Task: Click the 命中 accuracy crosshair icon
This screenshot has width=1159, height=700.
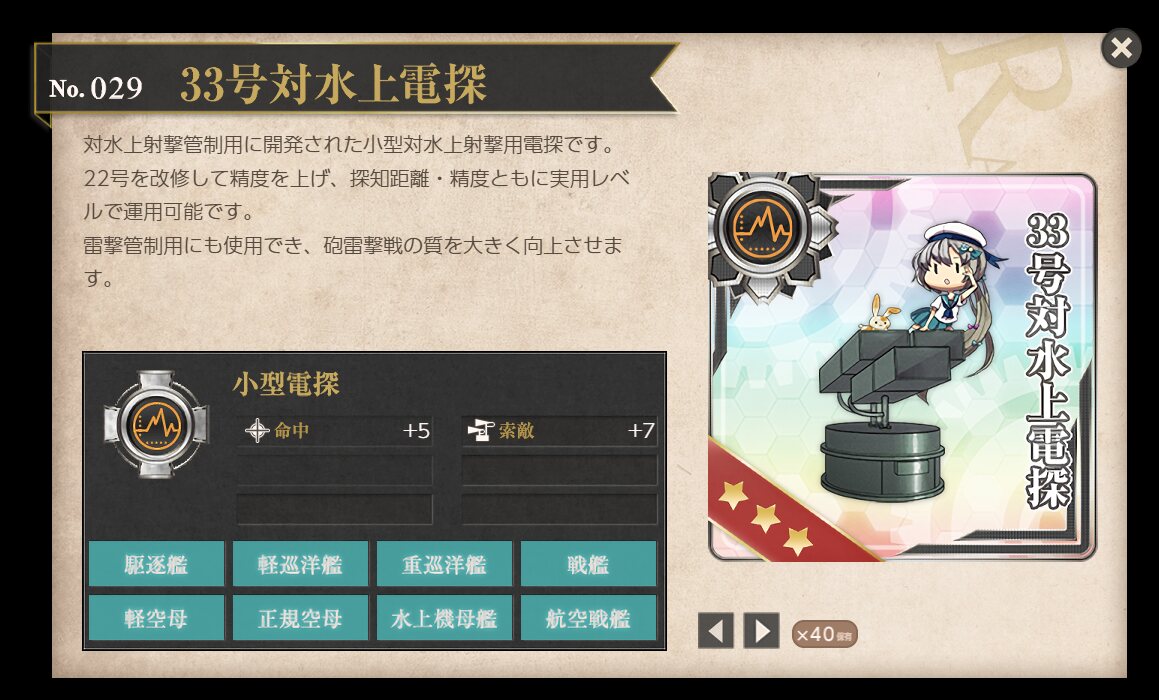Action: coord(256,430)
